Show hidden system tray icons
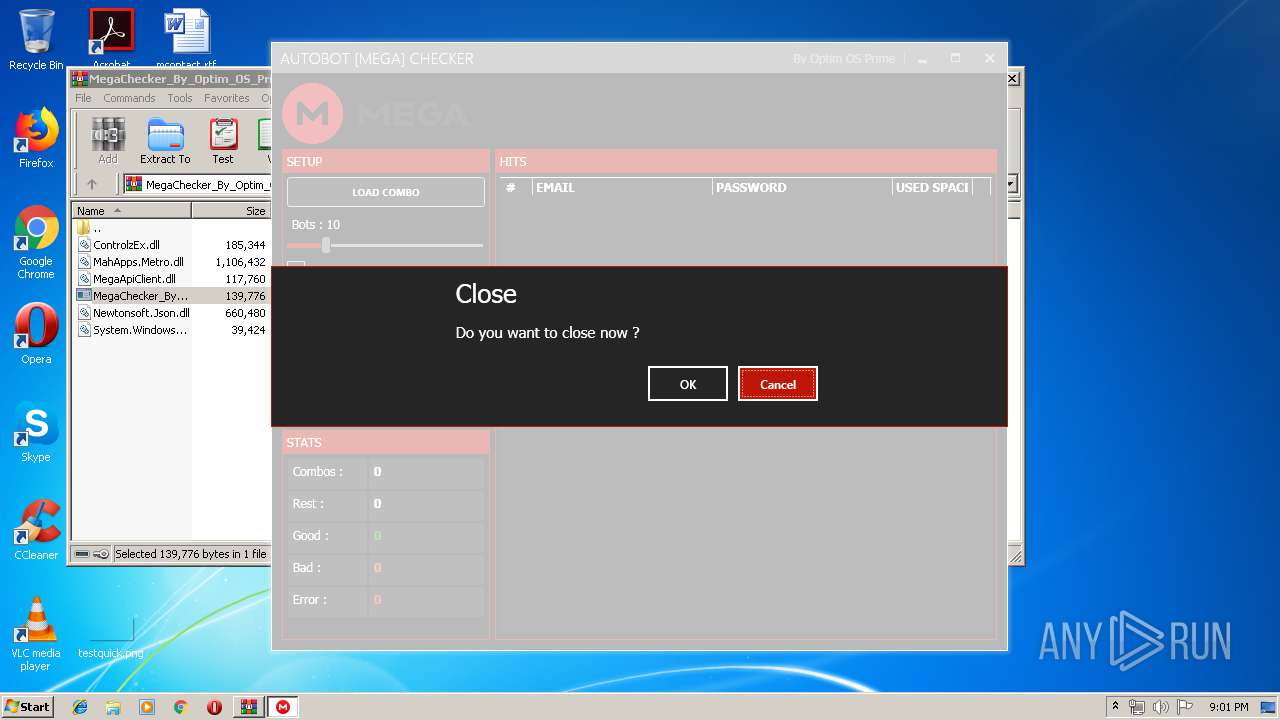 click(1115, 707)
